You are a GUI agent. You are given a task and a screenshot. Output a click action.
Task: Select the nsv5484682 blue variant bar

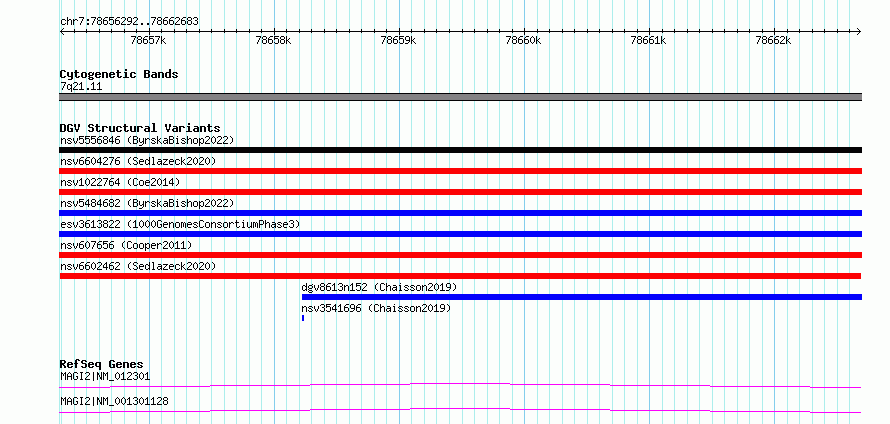pos(460,213)
